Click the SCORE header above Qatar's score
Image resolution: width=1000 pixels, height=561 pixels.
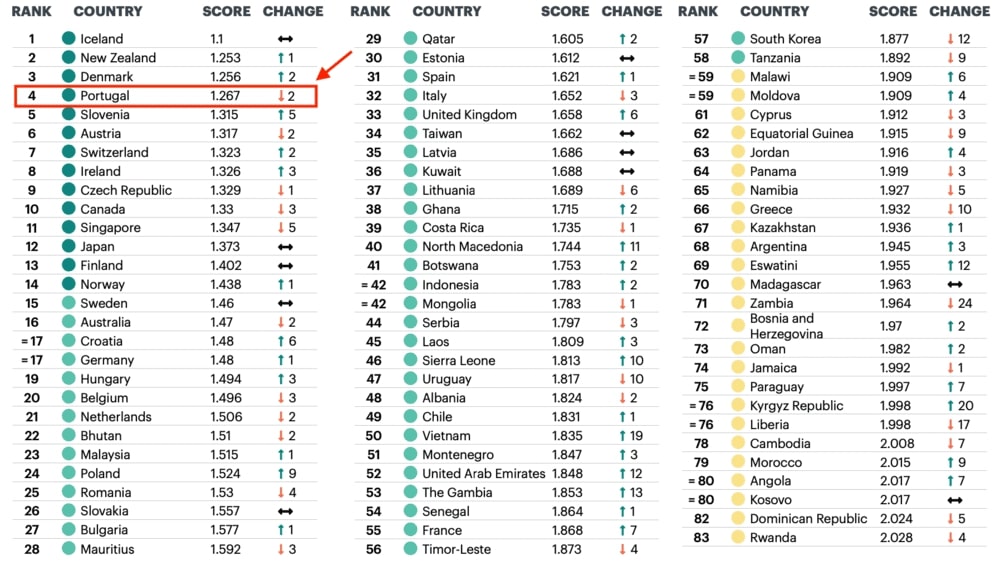565,12
